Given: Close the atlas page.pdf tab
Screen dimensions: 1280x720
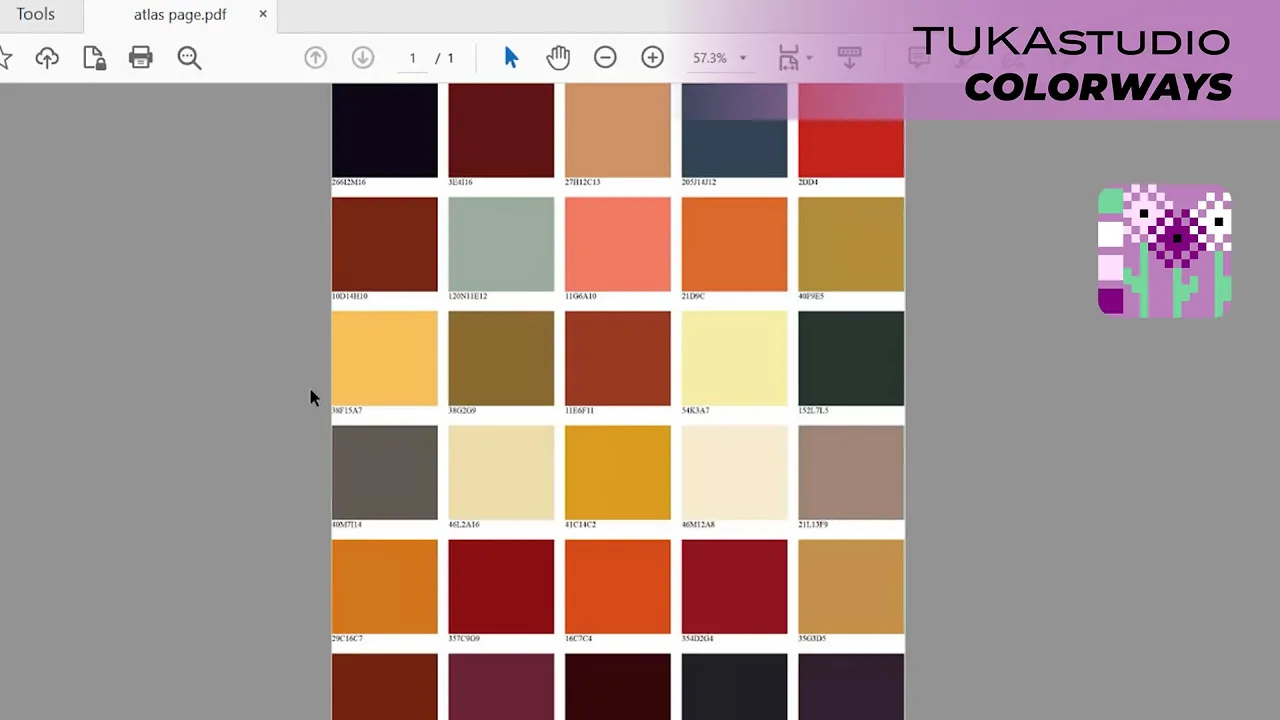Looking at the screenshot, I should 263,14.
